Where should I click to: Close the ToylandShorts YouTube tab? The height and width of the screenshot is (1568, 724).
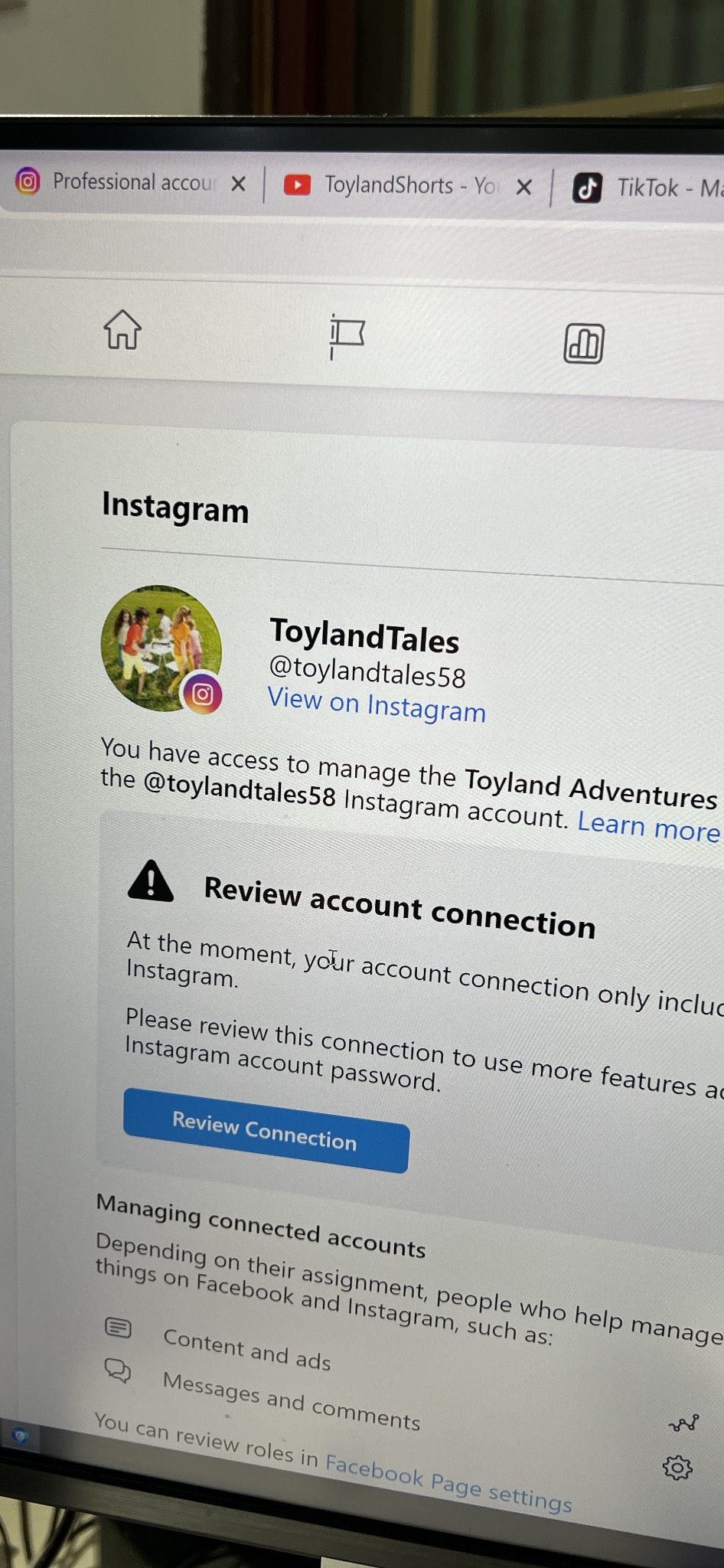click(x=523, y=187)
